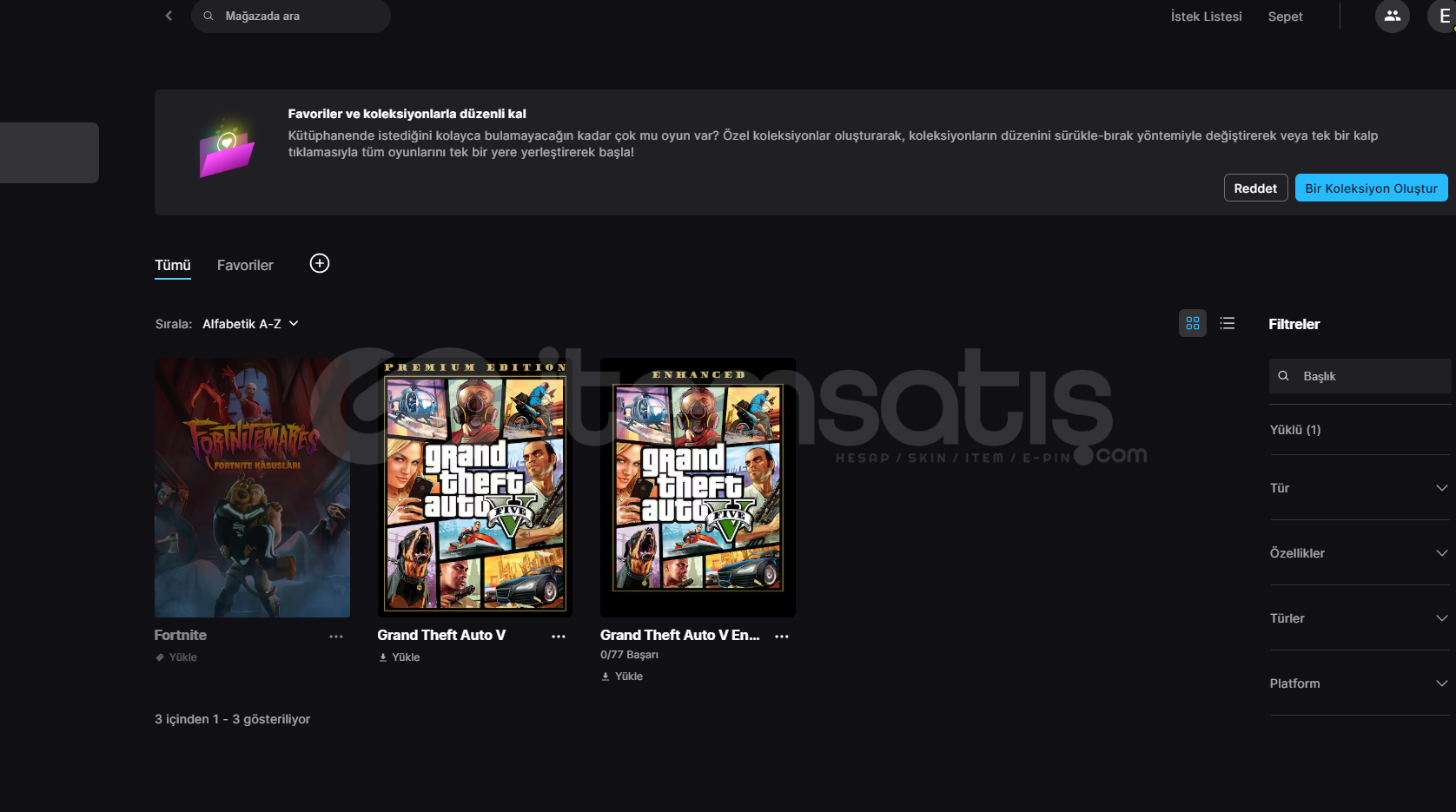The height and width of the screenshot is (812, 1456).
Task: Expand the Özellikler filter section
Action: (1360, 553)
